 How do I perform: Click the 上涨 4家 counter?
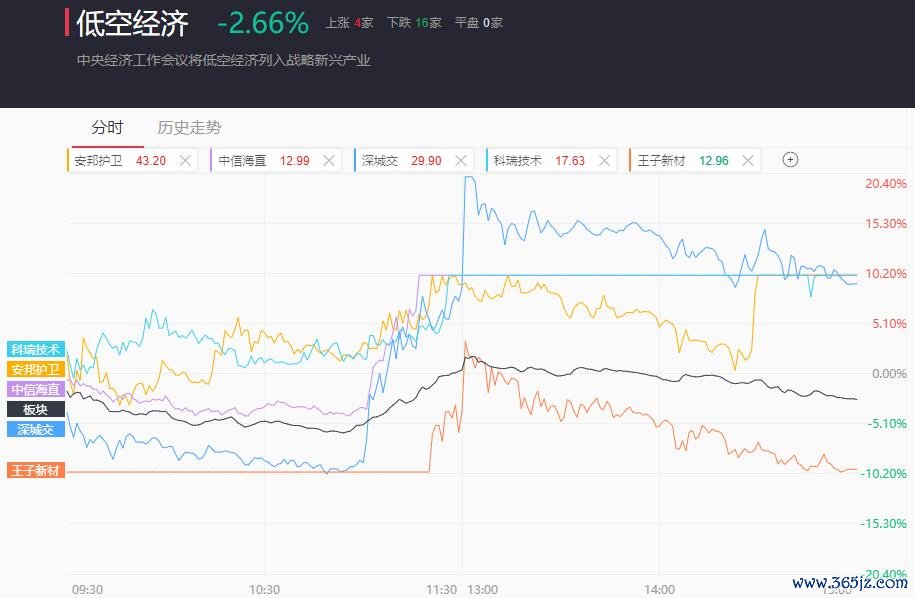(x=349, y=22)
